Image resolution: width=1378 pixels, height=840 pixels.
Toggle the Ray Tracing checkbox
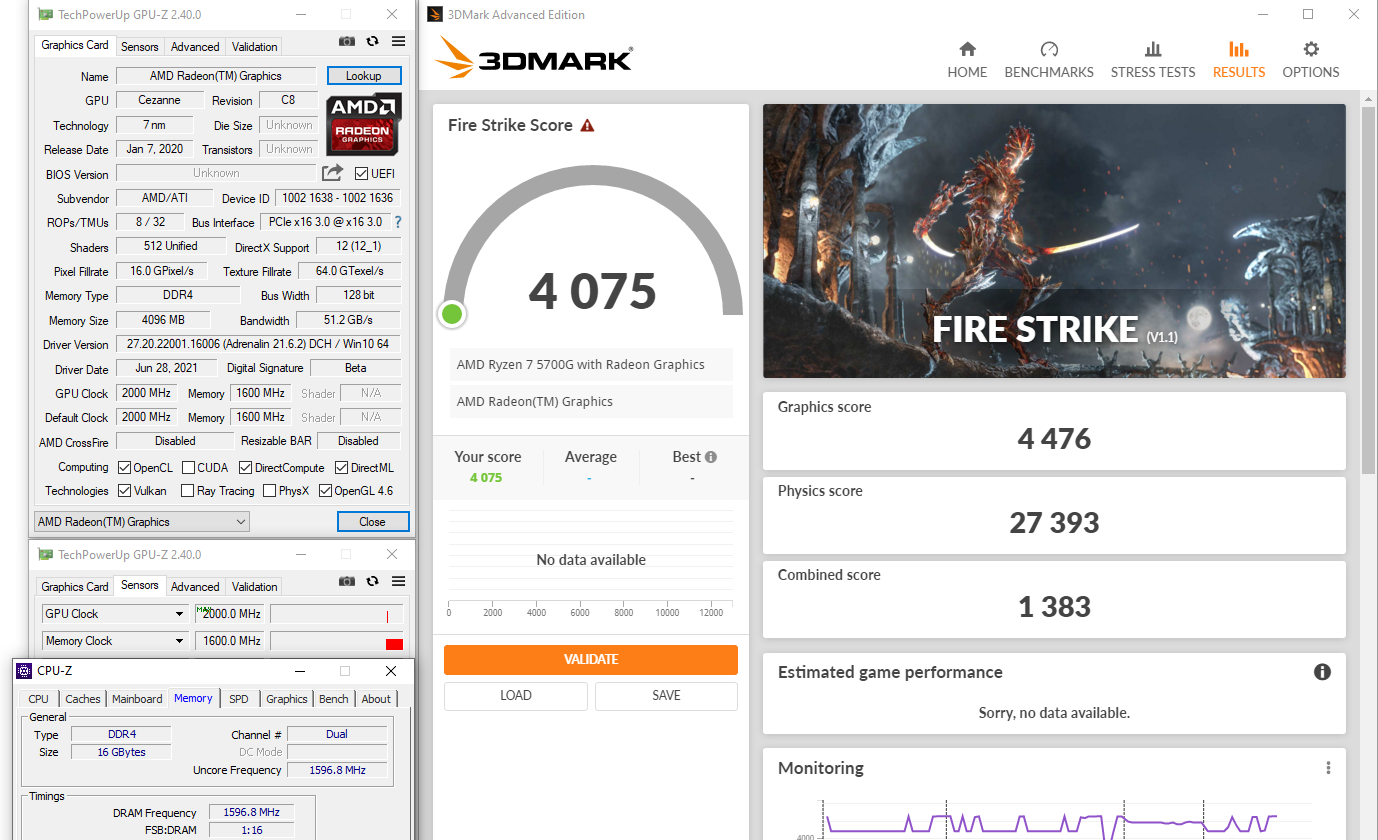pos(187,491)
